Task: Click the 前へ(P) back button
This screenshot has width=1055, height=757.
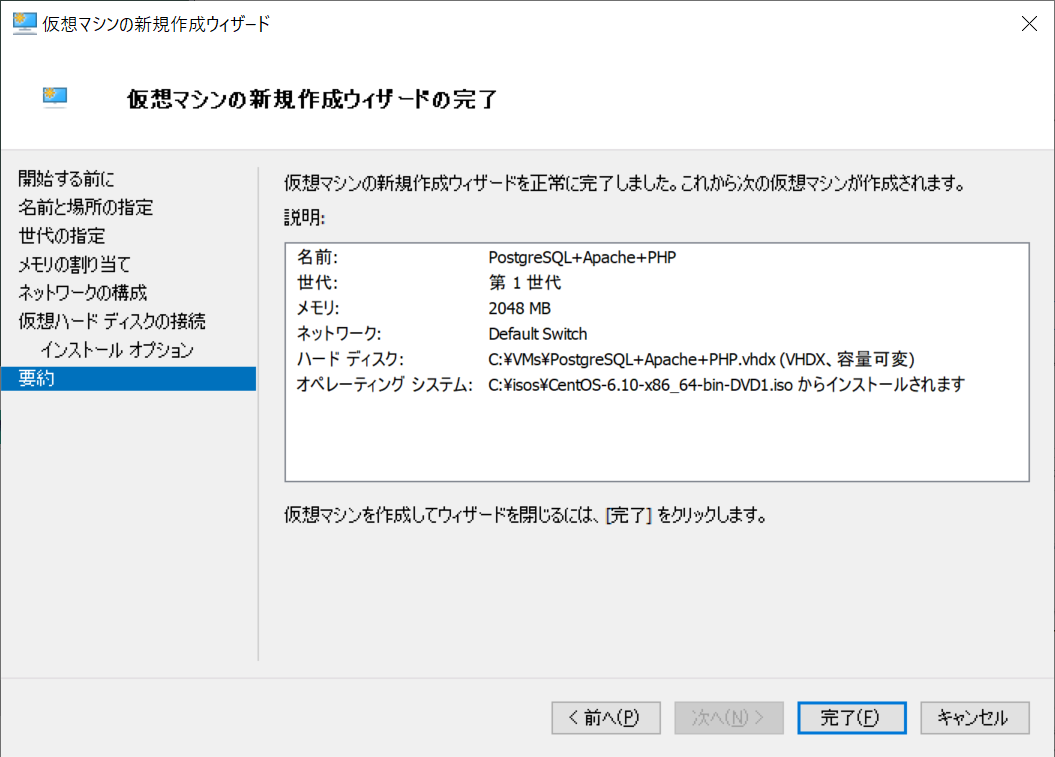Action: pyautogui.click(x=606, y=718)
